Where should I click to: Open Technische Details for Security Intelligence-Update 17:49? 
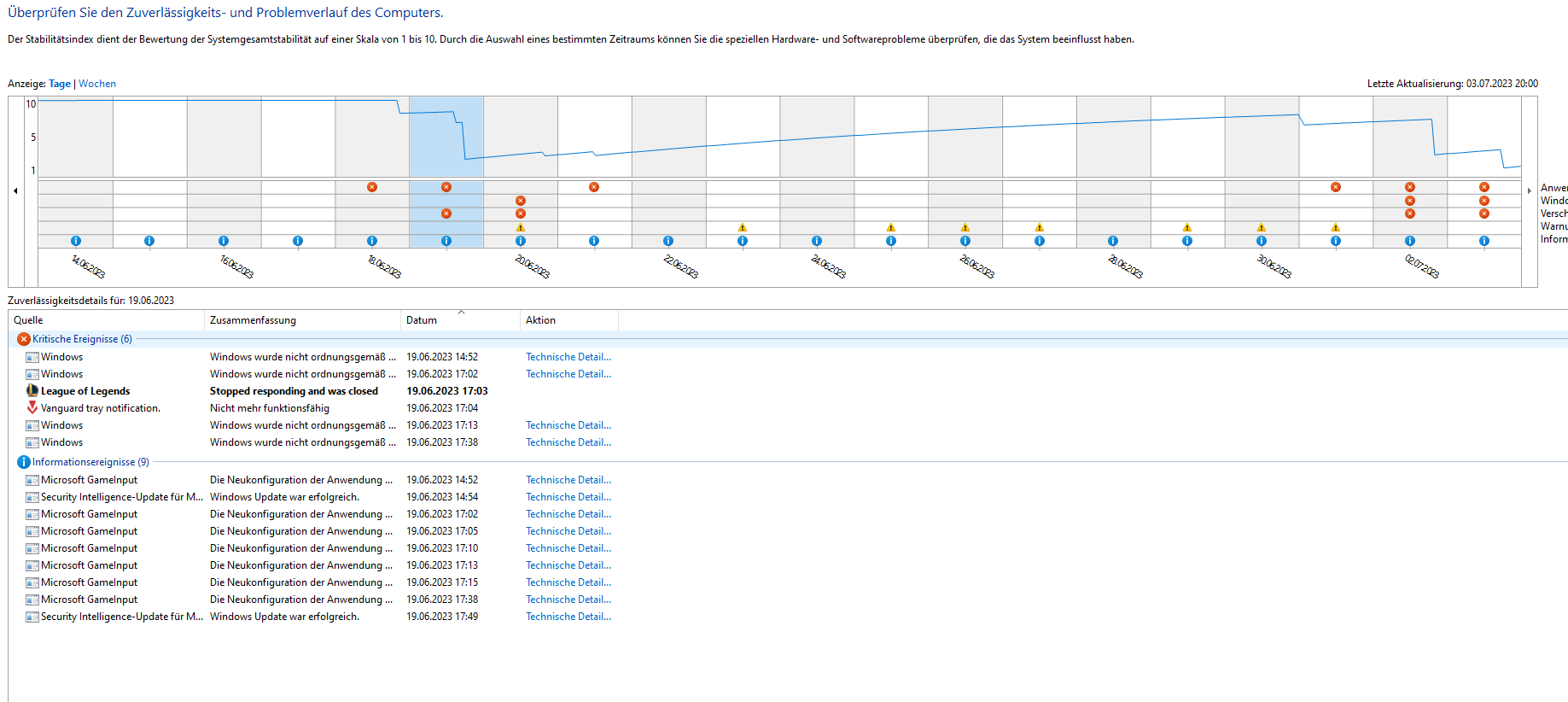coord(568,617)
